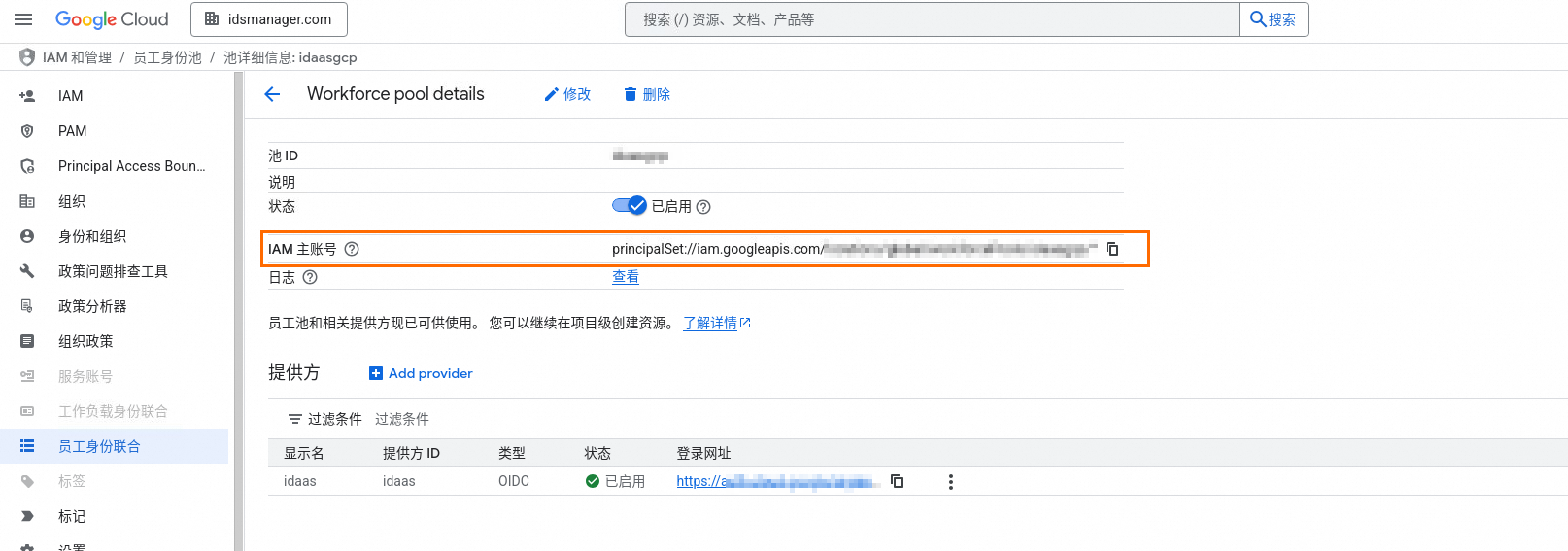Click the 组织 building icon in the sidebar

coord(27,201)
